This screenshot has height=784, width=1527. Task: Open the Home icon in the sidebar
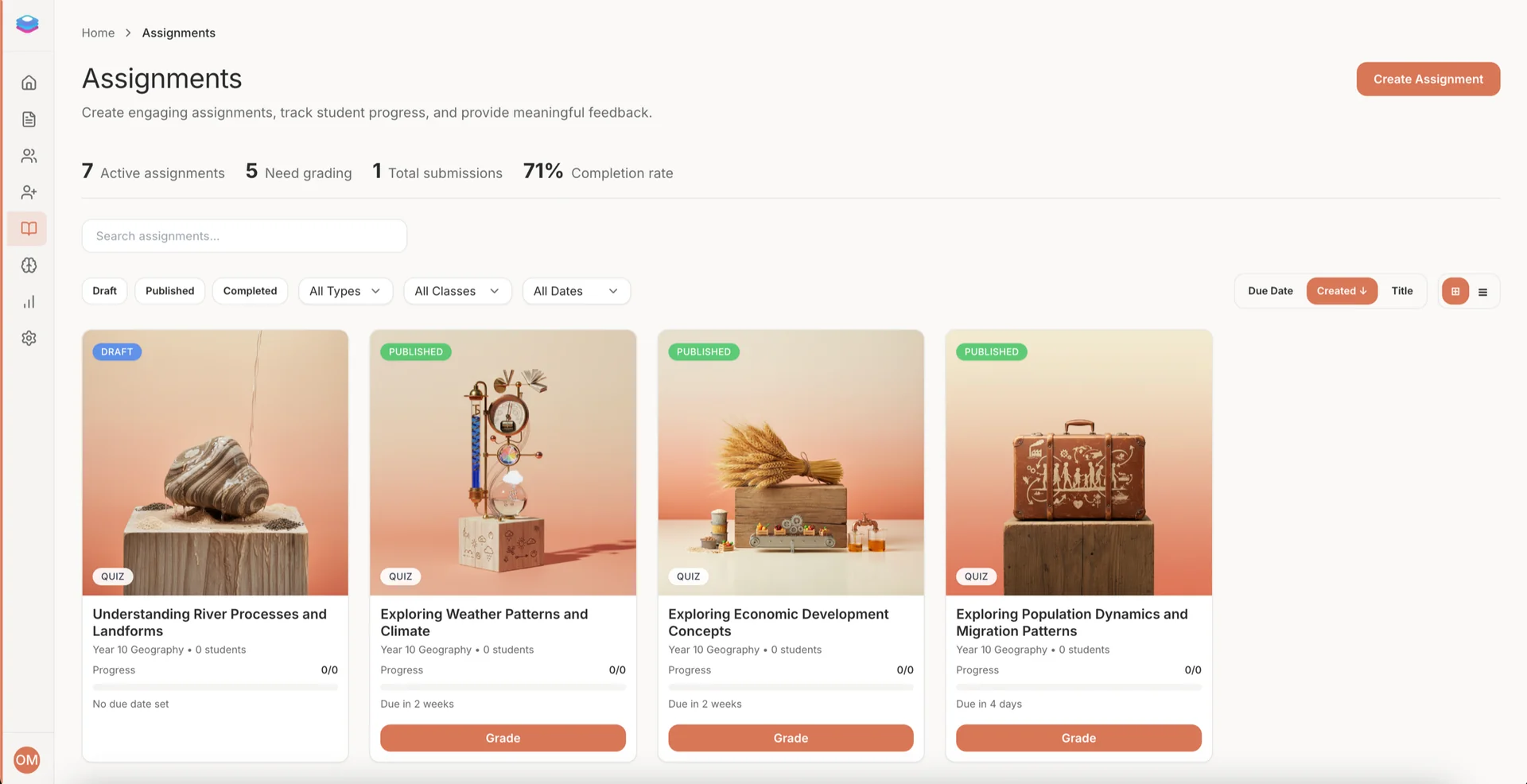[29, 82]
